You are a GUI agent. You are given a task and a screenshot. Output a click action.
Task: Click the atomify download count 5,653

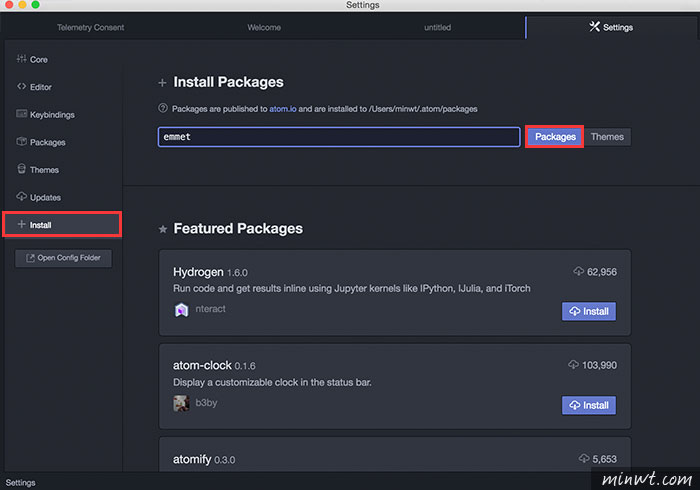point(604,459)
